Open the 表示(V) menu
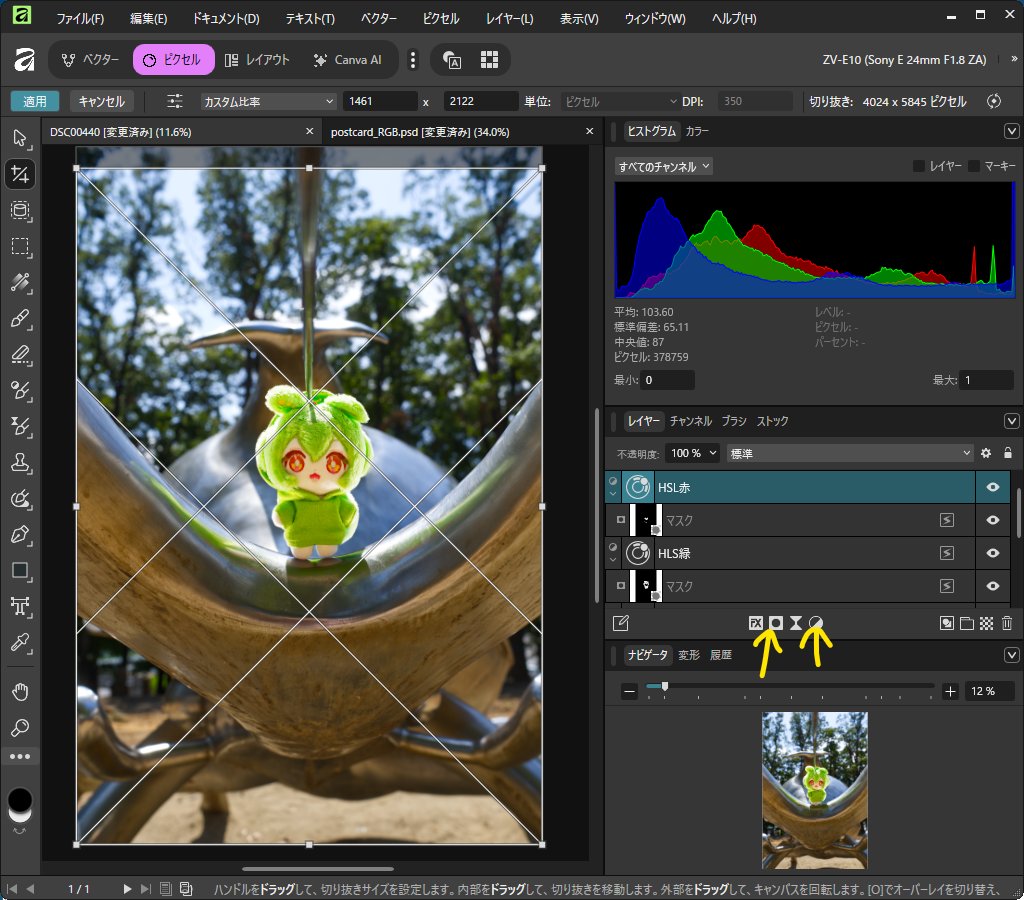1024x900 pixels. tap(579, 18)
